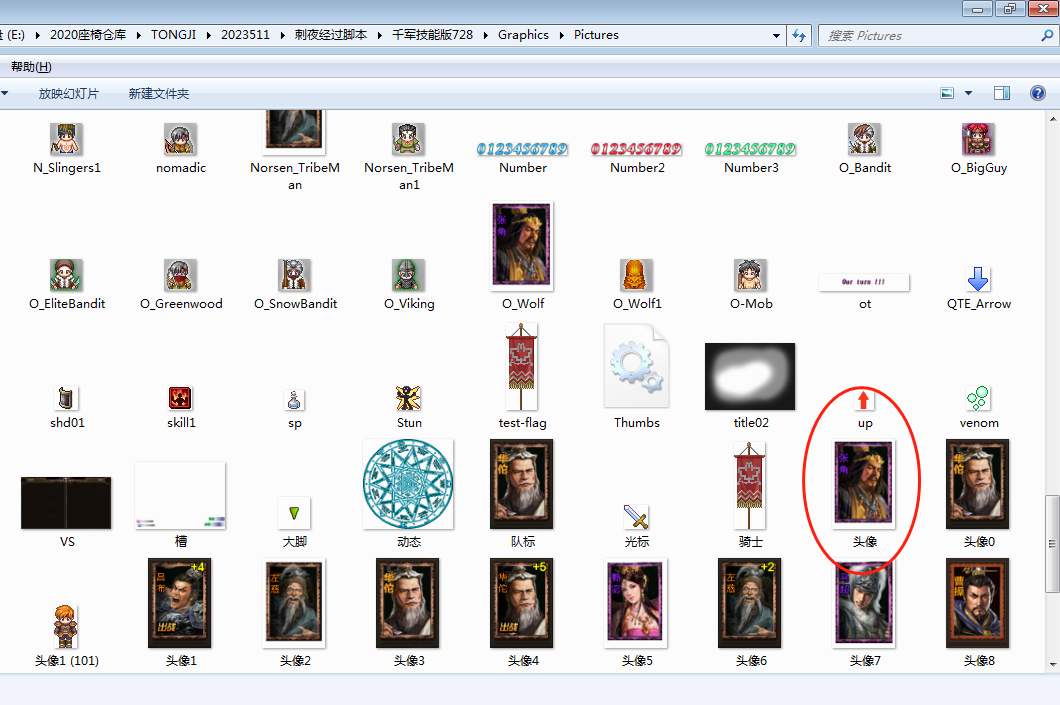Open the change view dropdown arrow
This screenshot has width=1060, height=705.
pos(968,93)
